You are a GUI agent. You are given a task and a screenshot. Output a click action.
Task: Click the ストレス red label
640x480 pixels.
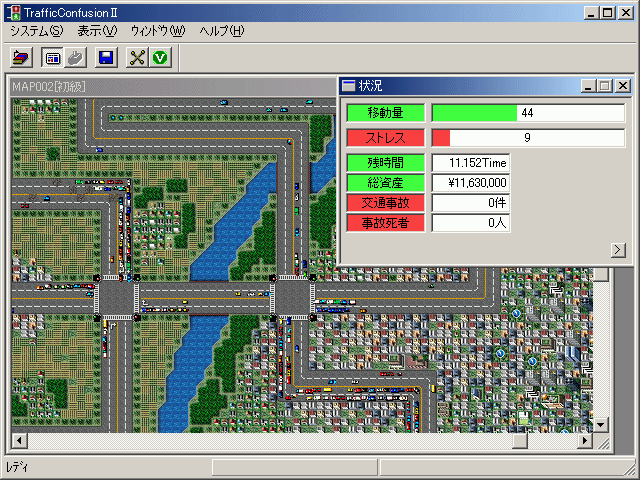(385, 138)
